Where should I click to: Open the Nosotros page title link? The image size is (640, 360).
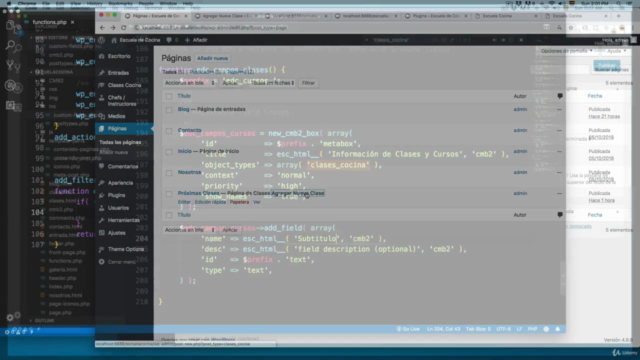[189, 172]
